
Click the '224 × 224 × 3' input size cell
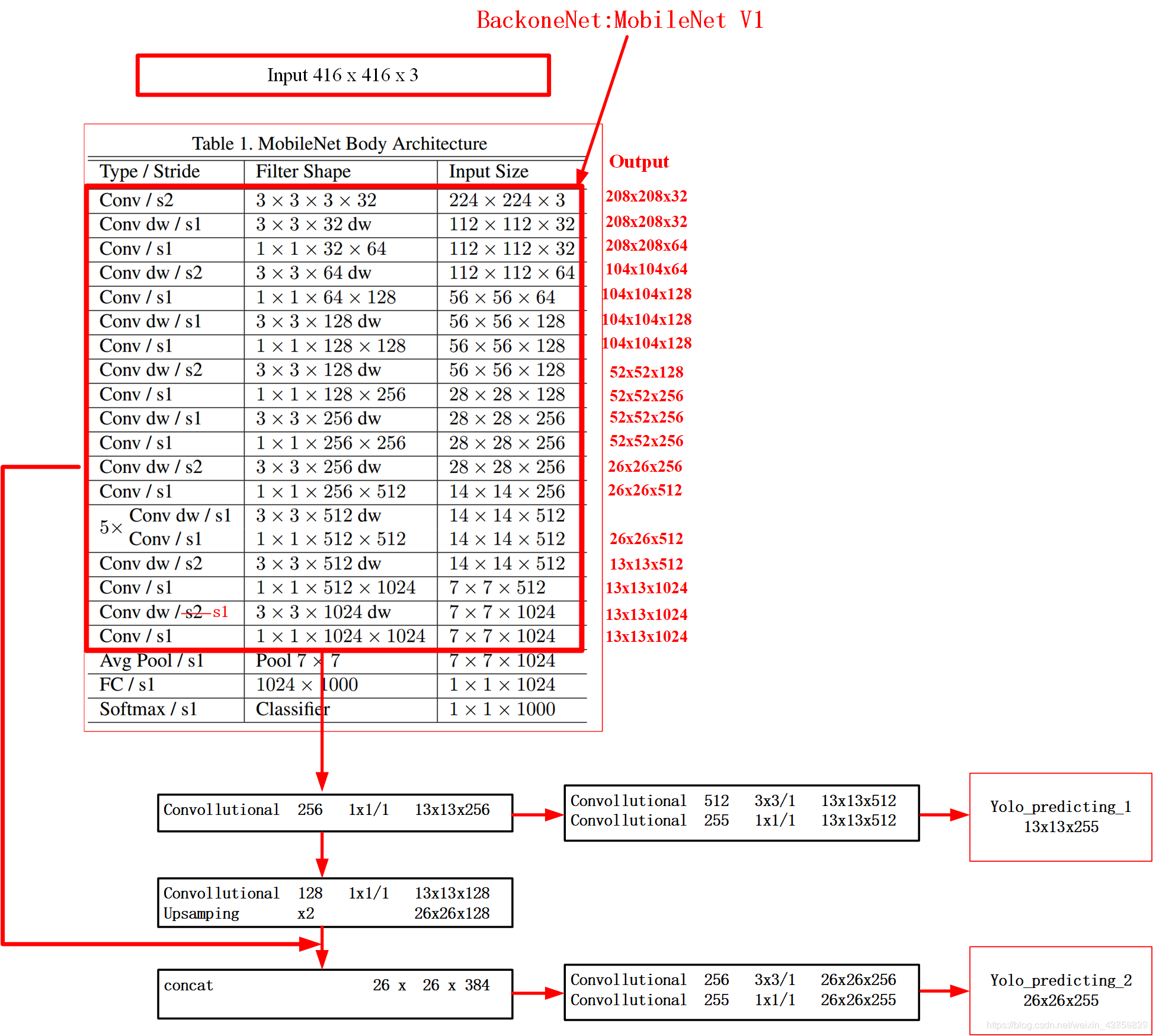tap(507, 200)
